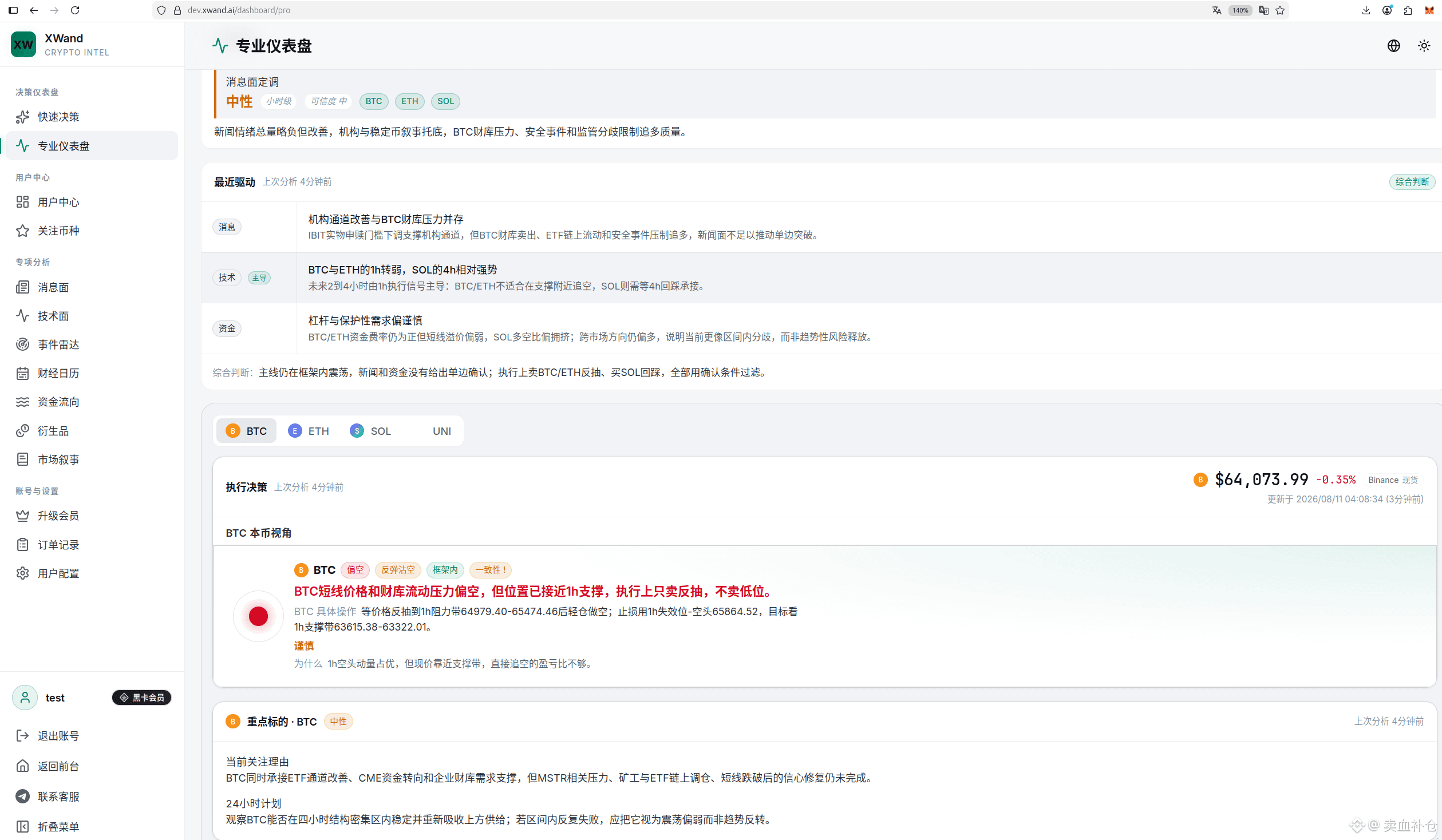Click the 机构通道改善与BTC财库压力并存 headline
Viewport: 1442px width, 840px height.
386,219
